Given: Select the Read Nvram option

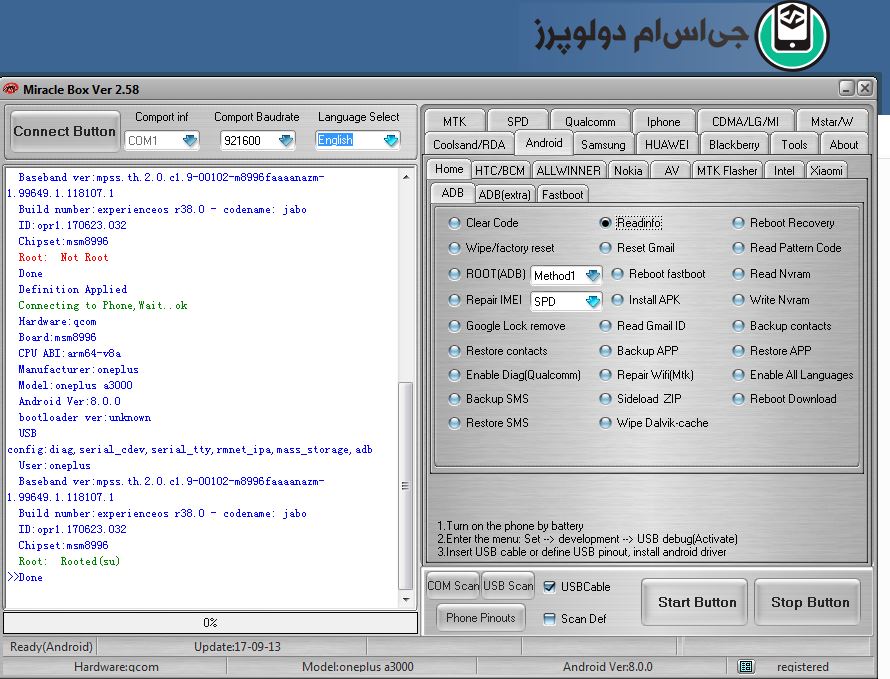Looking at the screenshot, I should pyautogui.click(x=738, y=274).
